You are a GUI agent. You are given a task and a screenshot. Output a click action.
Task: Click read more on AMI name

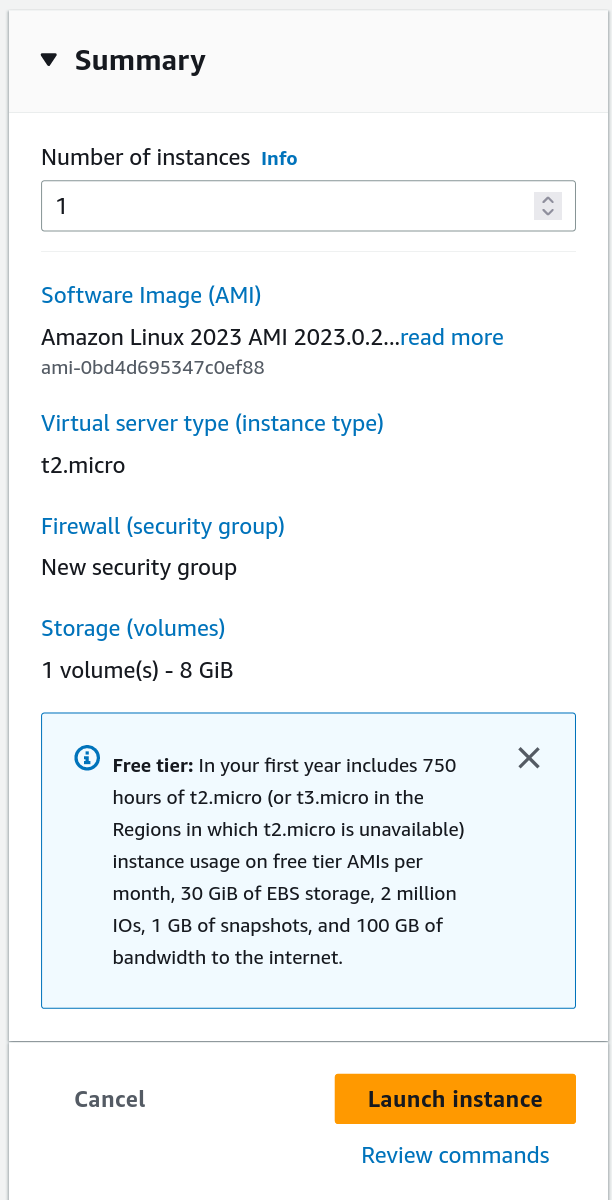[x=451, y=337]
